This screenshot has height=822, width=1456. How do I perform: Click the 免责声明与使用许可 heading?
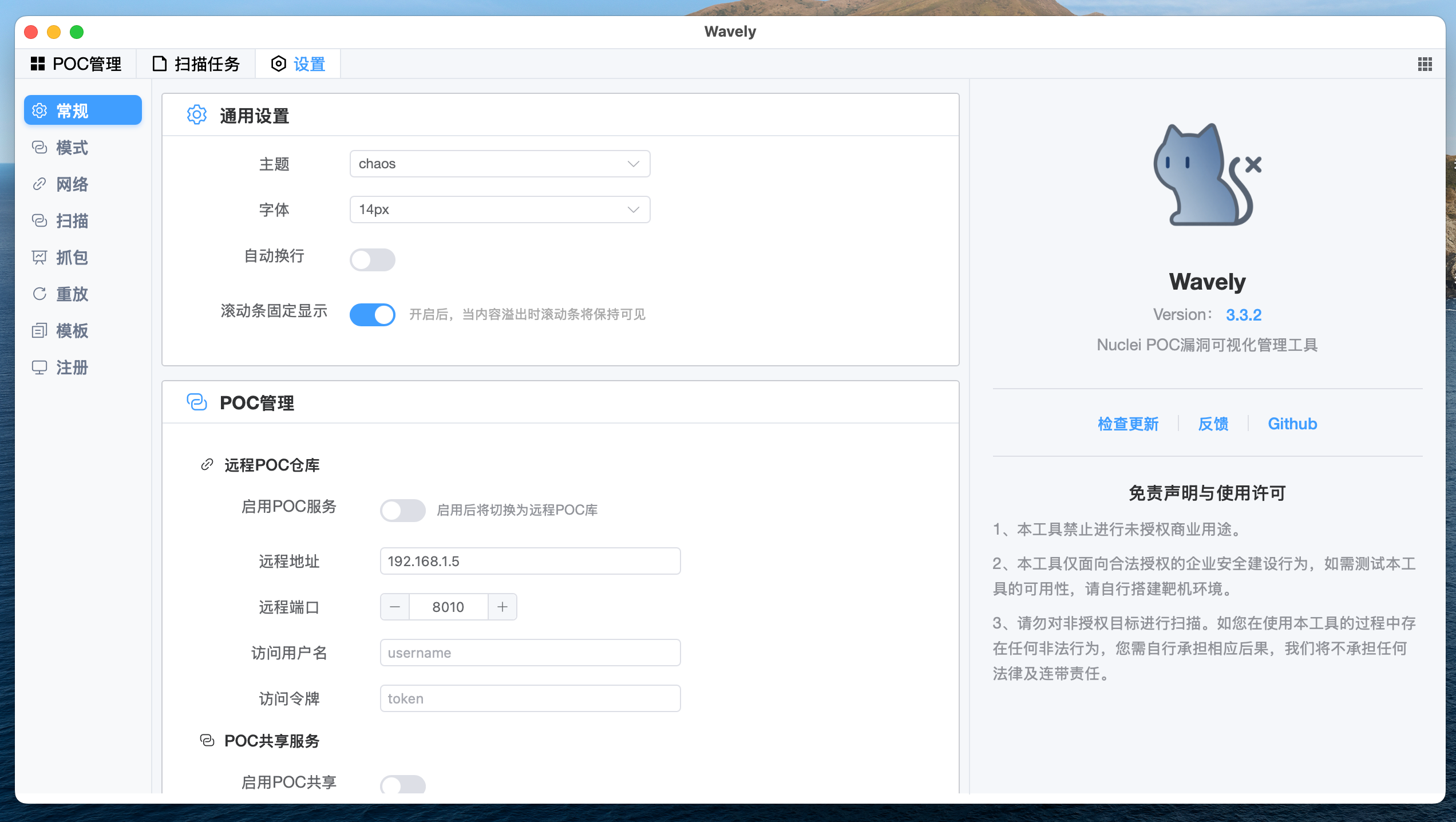point(1208,493)
